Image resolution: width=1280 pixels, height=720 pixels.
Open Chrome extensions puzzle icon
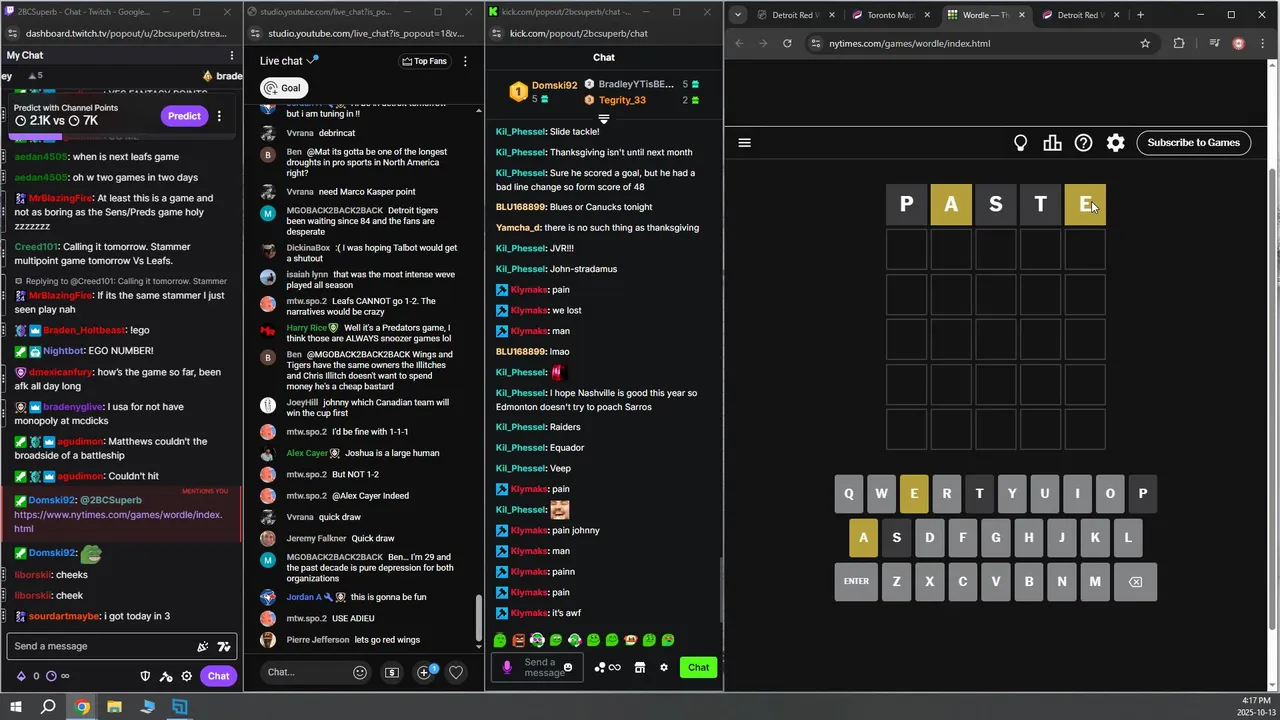point(1179,43)
